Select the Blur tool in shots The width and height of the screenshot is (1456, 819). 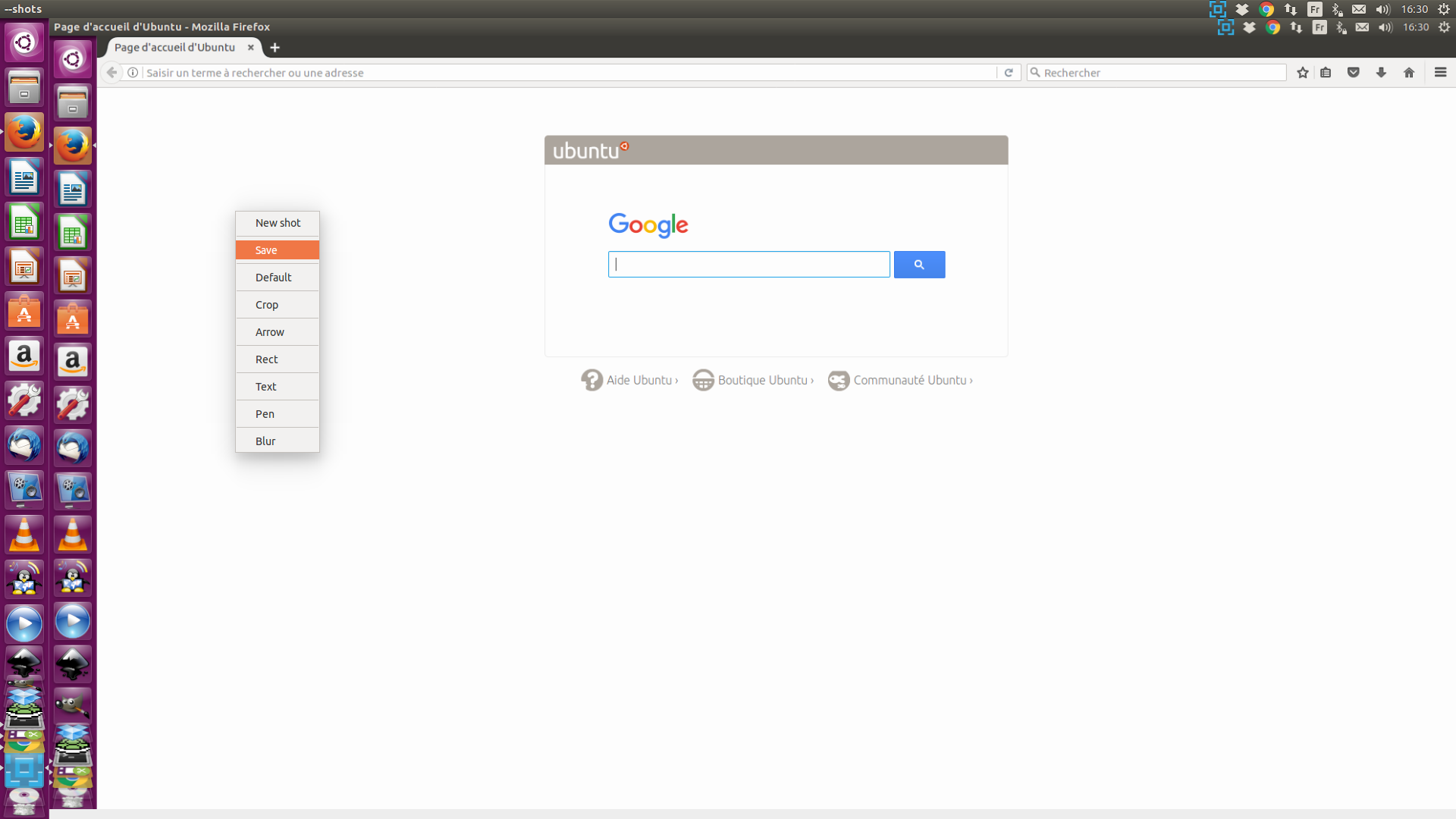click(x=277, y=441)
